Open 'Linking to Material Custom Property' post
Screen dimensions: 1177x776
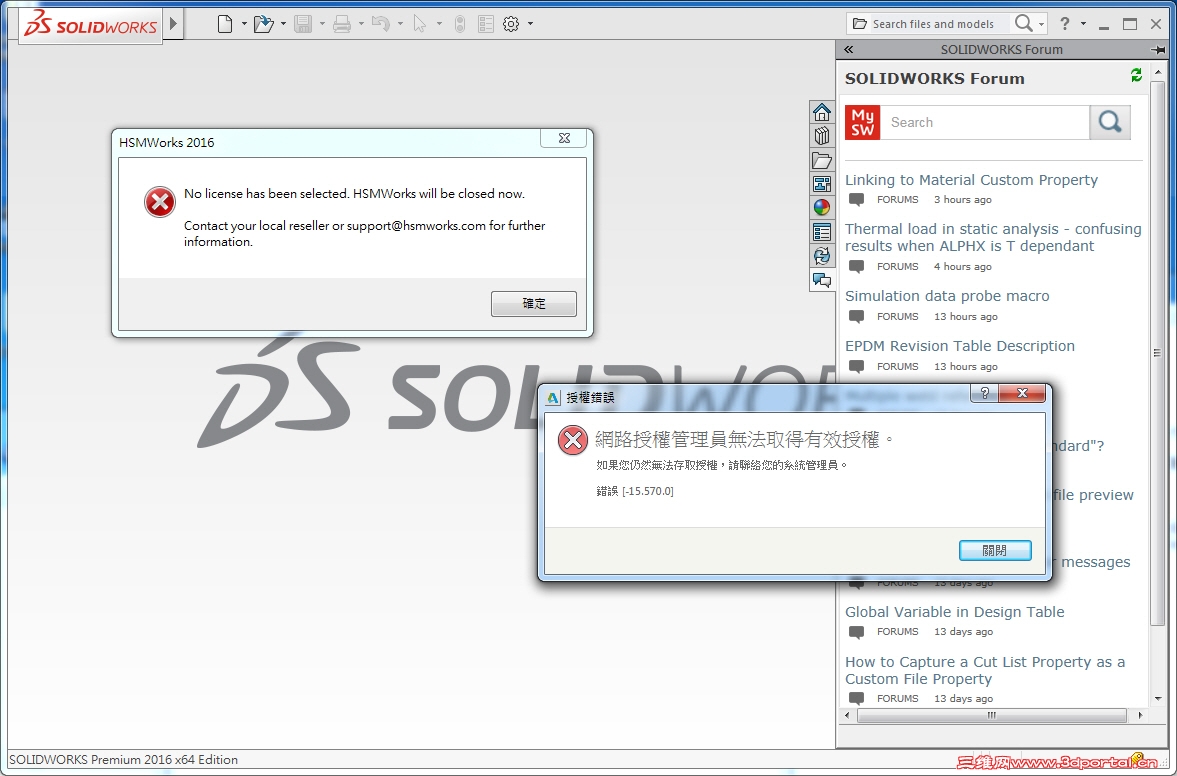tap(971, 180)
